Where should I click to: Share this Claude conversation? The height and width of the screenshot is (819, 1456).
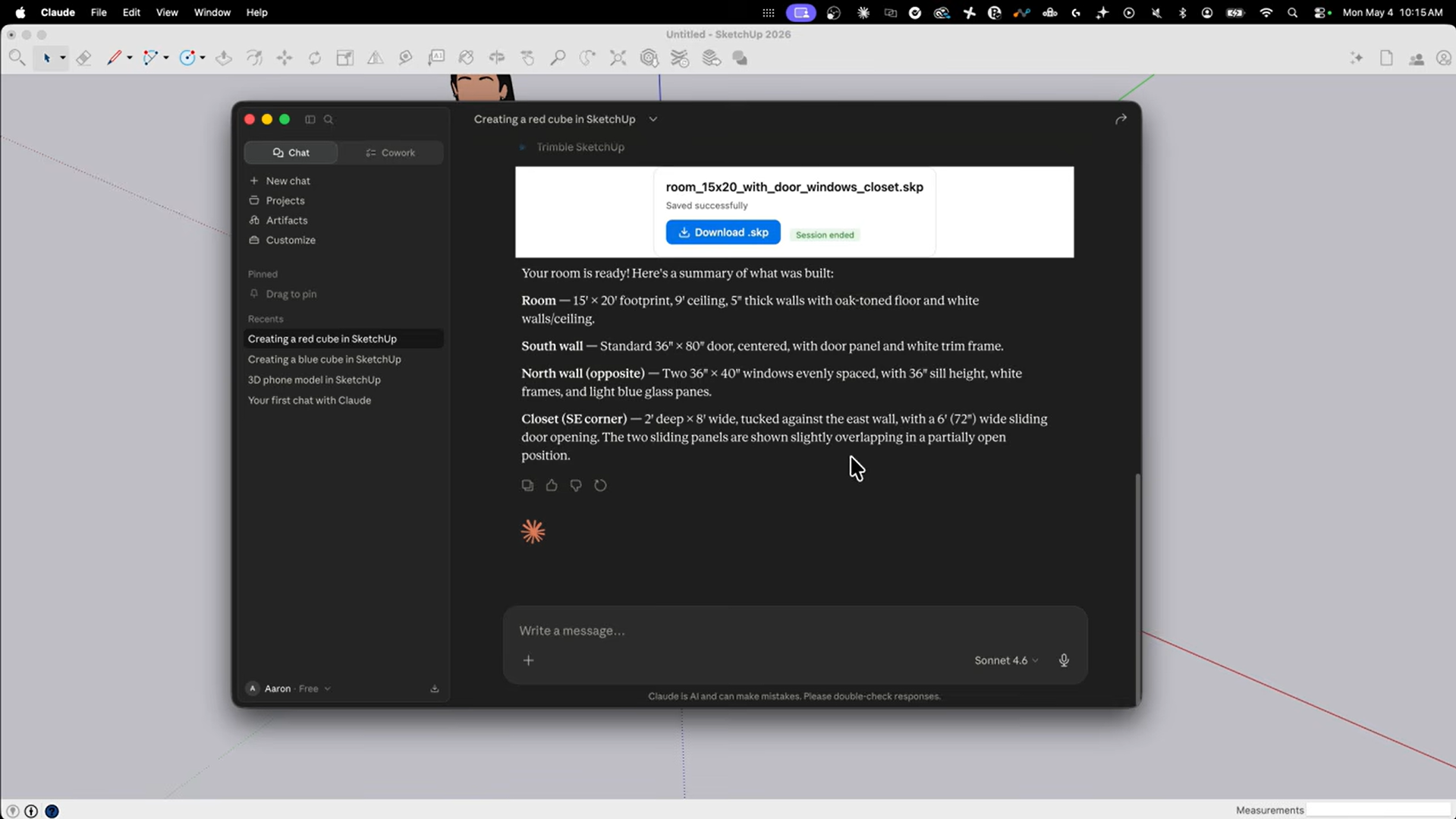click(x=1121, y=119)
